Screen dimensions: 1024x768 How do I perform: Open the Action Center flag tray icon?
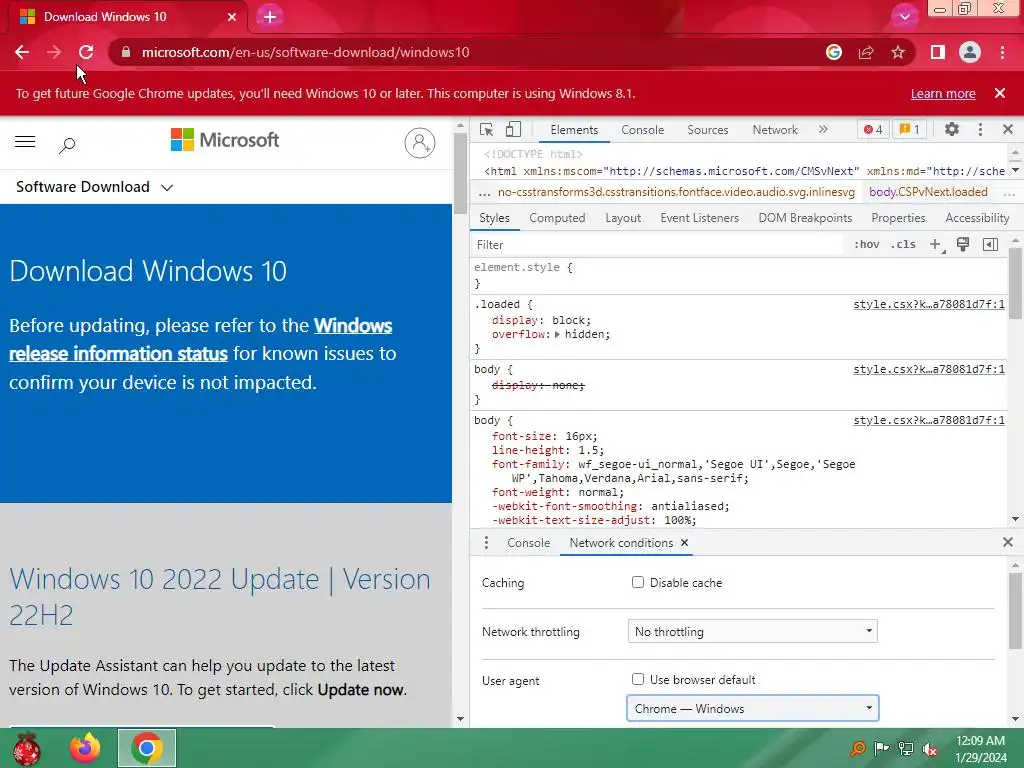point(882,748)
